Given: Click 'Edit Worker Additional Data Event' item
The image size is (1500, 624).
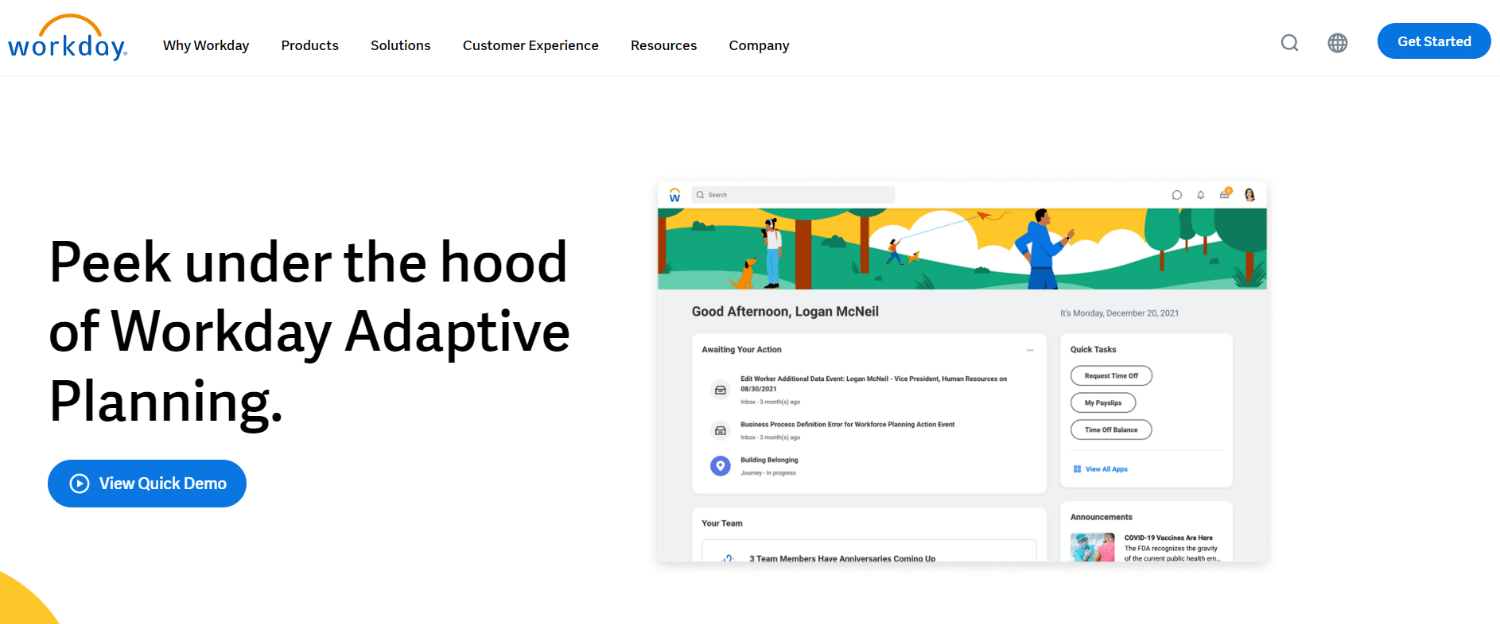Looking at the screenshot, I should (873, 383).
